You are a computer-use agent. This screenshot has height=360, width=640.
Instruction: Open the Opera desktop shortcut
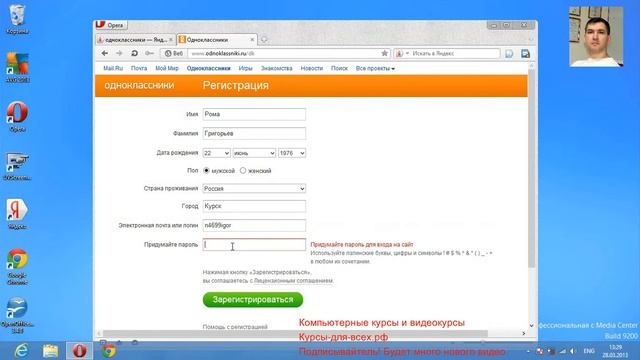(17, 117)
